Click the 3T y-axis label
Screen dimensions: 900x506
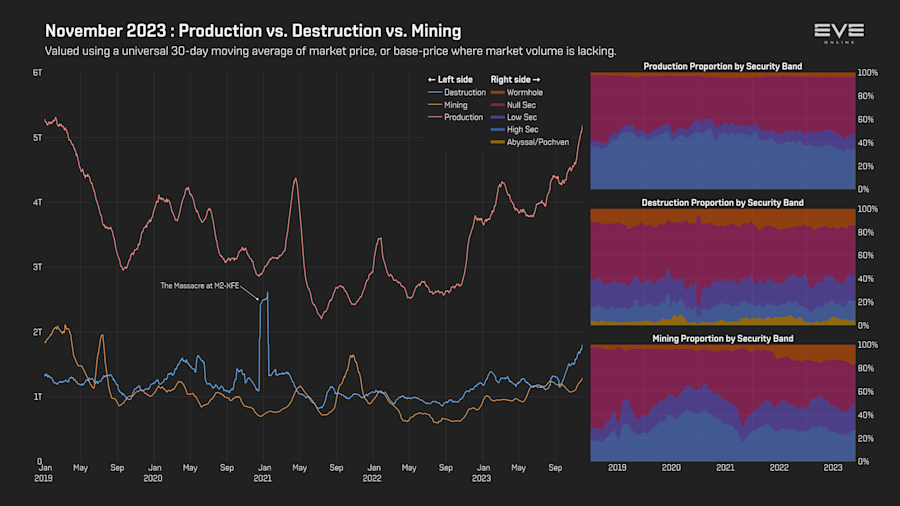(x=37, y=267)
